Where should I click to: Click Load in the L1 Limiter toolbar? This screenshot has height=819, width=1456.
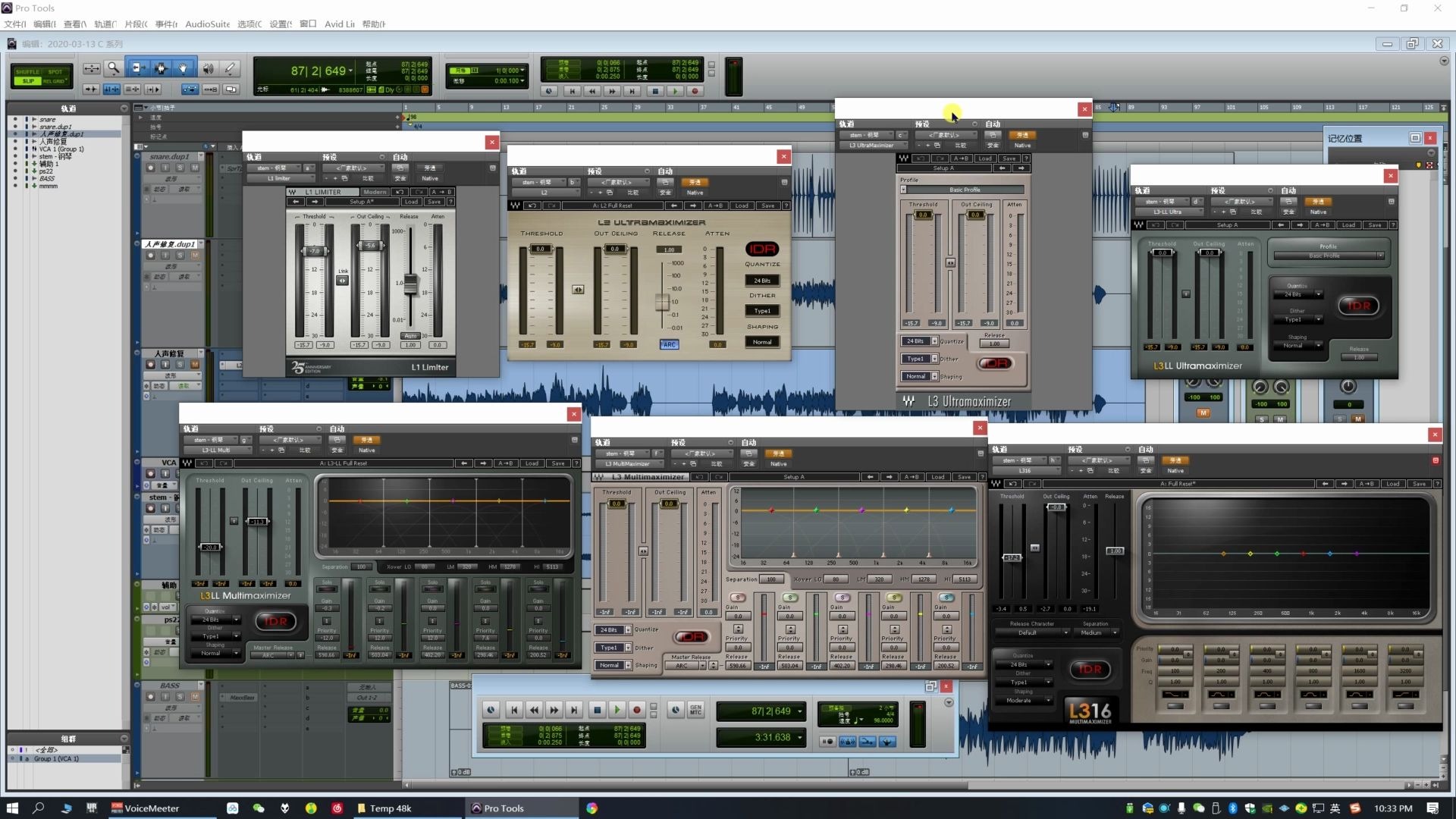(411, 202)
